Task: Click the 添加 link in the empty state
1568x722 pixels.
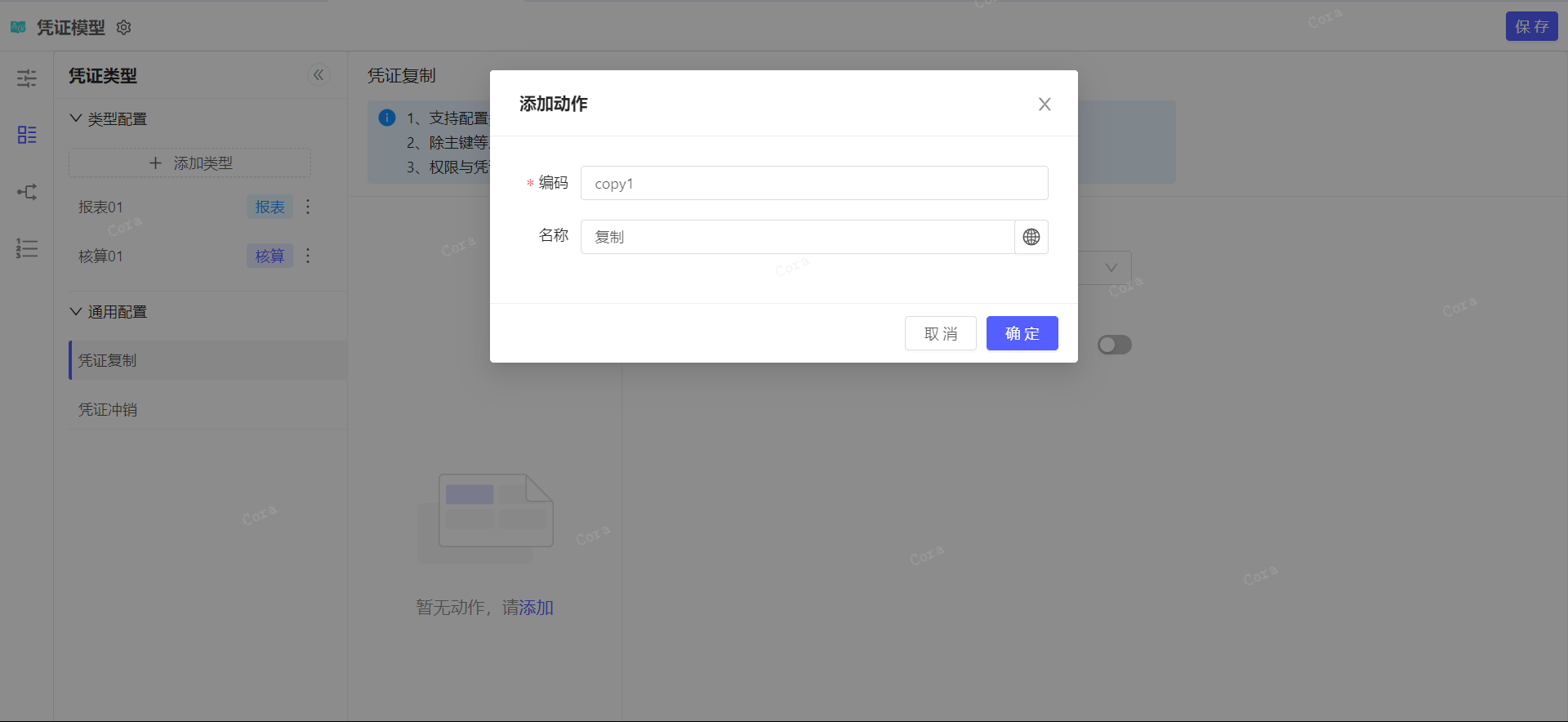Action: pos(537,608)
